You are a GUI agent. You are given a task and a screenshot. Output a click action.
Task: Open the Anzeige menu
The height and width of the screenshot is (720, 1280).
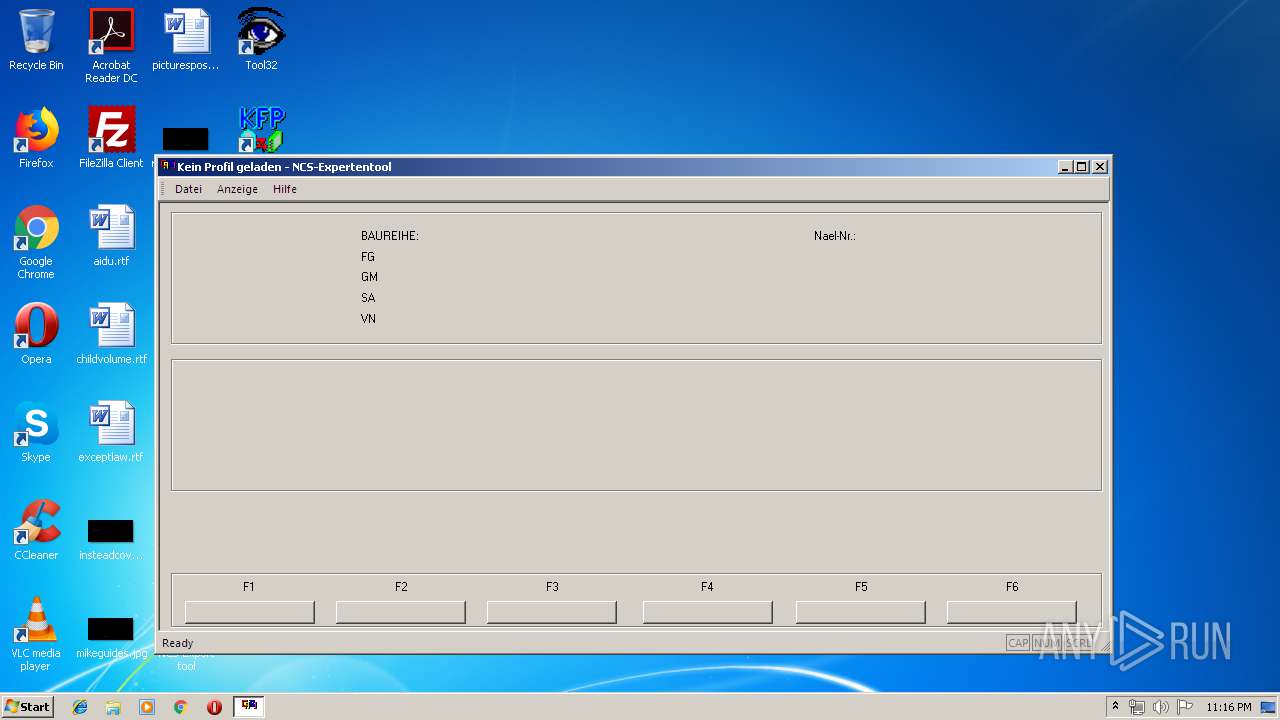coord(237,189)
